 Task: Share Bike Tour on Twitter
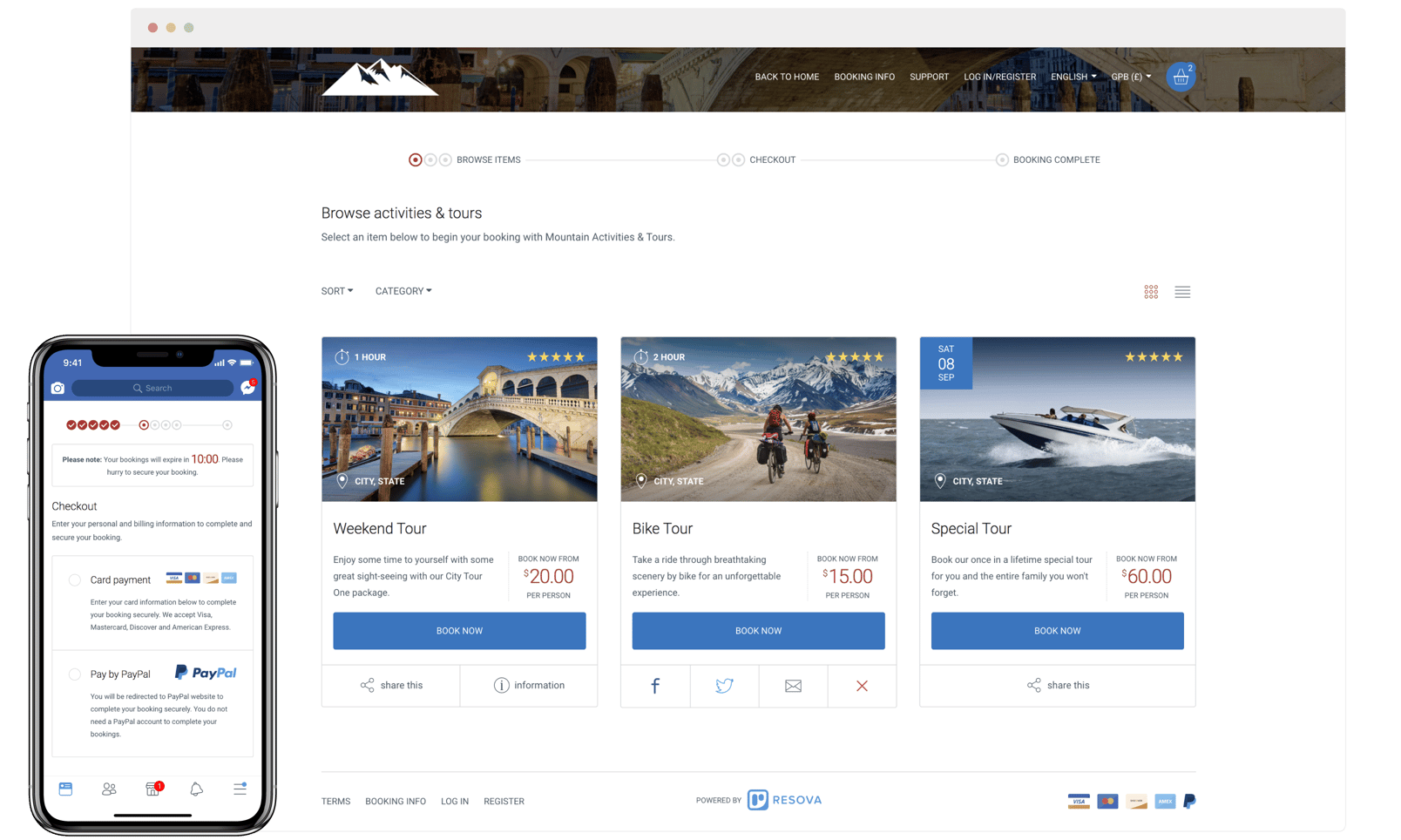[723, 686]
